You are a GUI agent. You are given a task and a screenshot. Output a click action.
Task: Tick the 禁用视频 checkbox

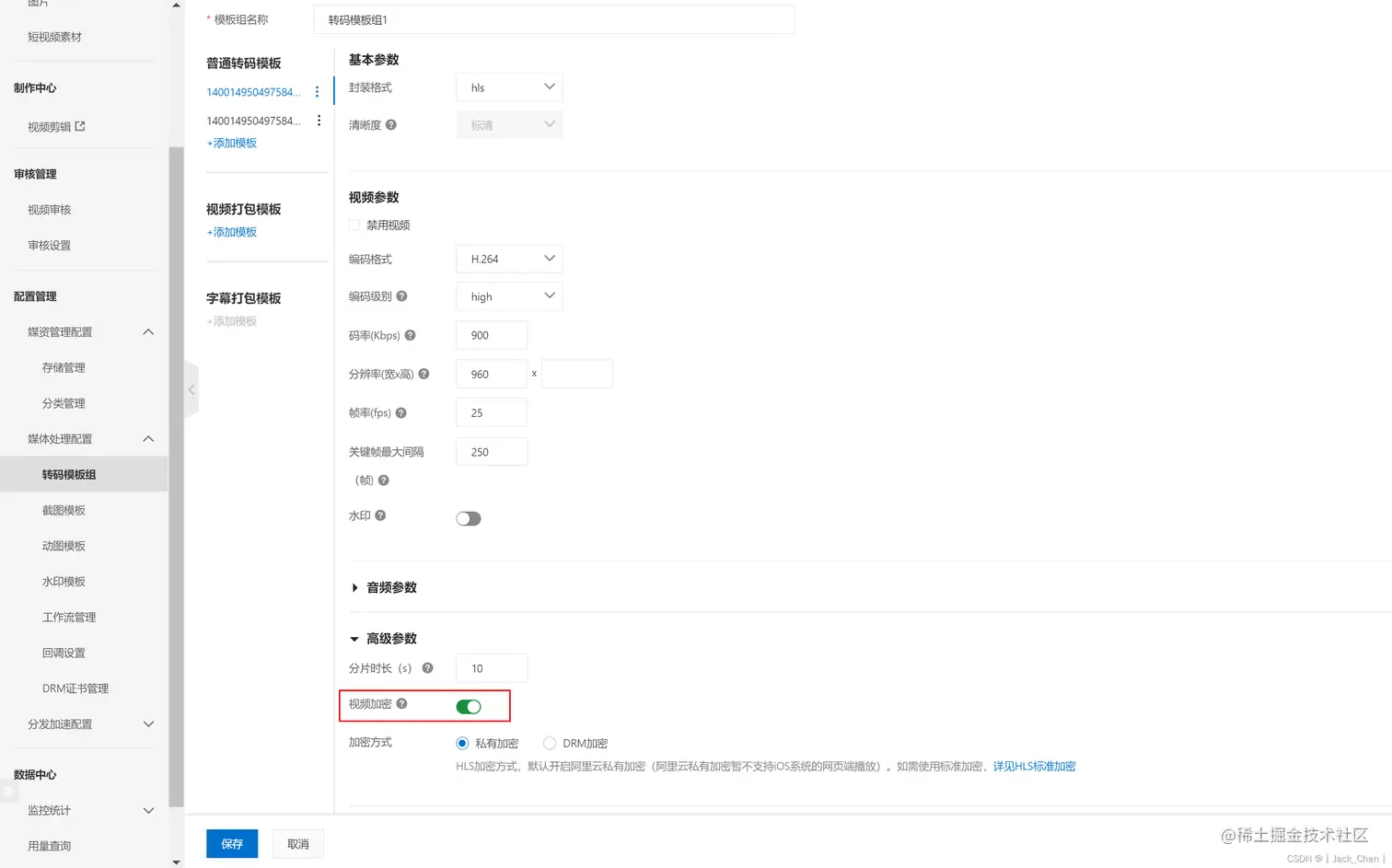pos(354,225)
